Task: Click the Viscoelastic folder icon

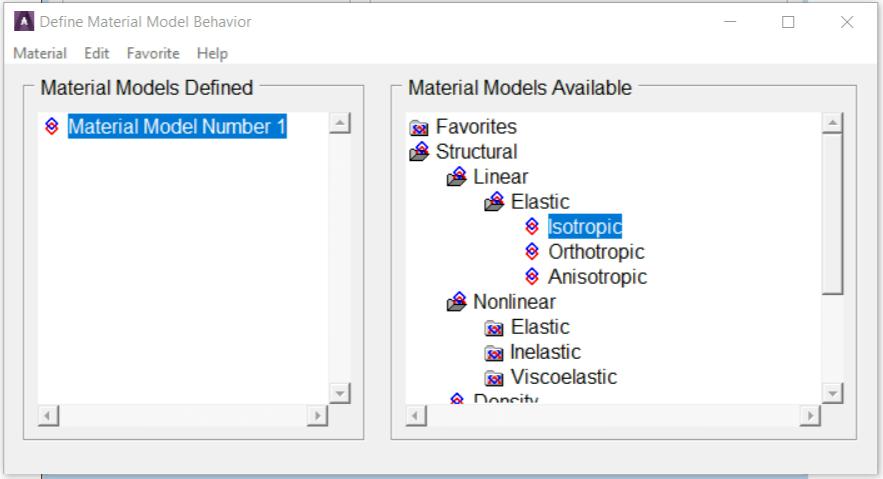Action: click(x=493, y=378)
